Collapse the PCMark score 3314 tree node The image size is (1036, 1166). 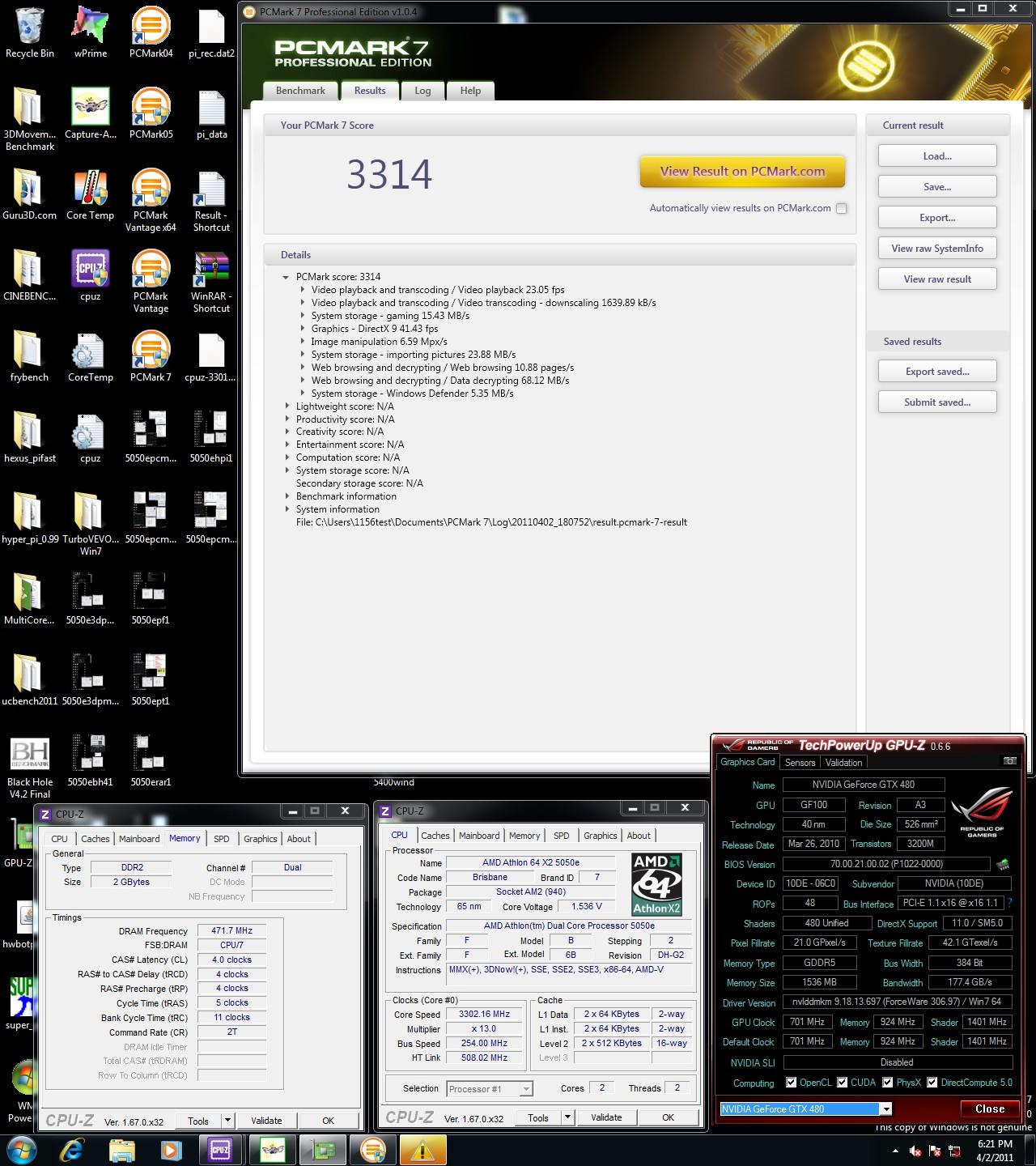point(286,277)
